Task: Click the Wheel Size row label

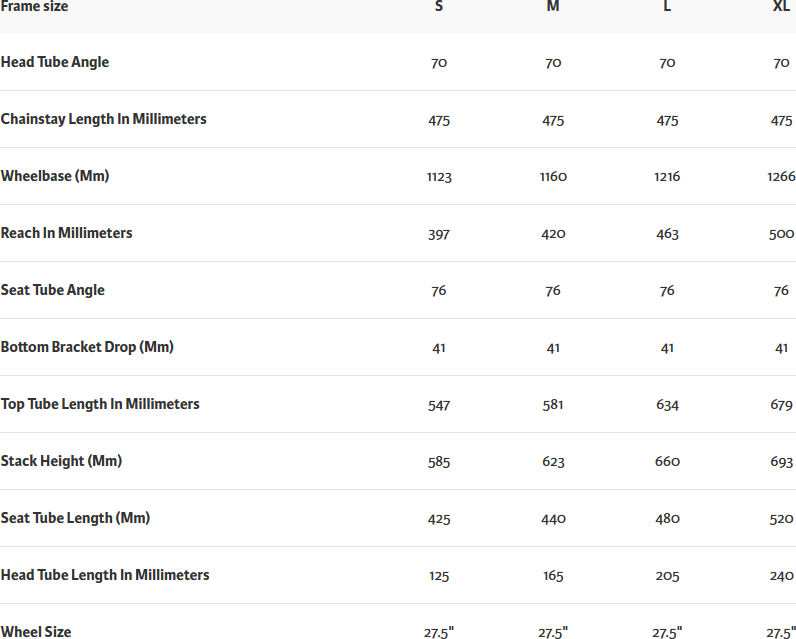Action: tap(36, 632)
